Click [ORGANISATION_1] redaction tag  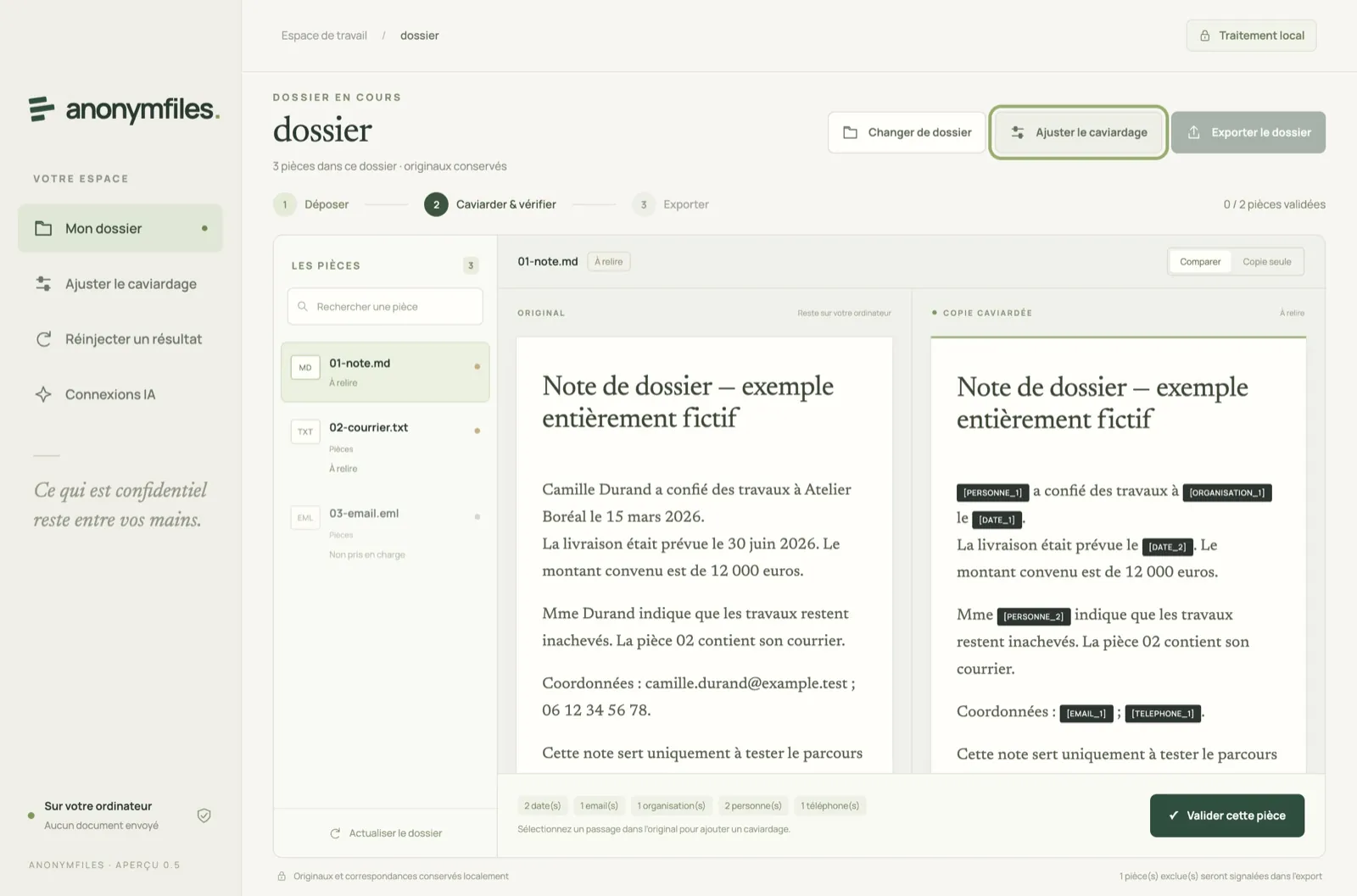coord(1227,493)
